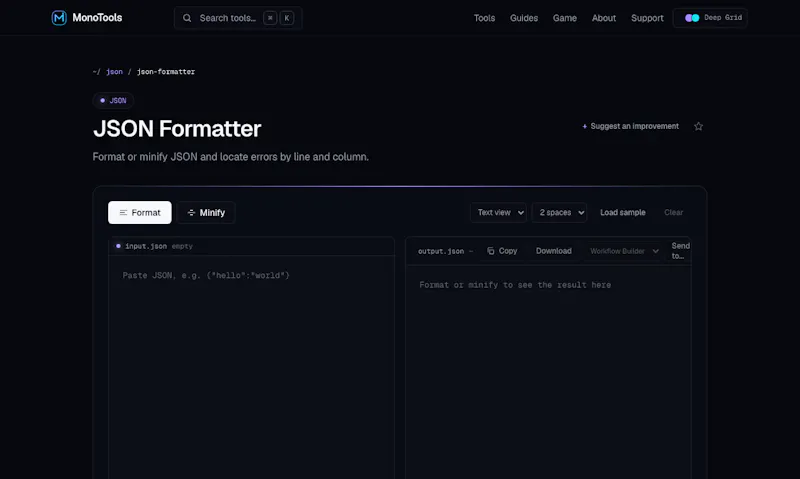Click the output.json file label
The width and height of the screenshot is (800, 479).
(x=441, y=251)
